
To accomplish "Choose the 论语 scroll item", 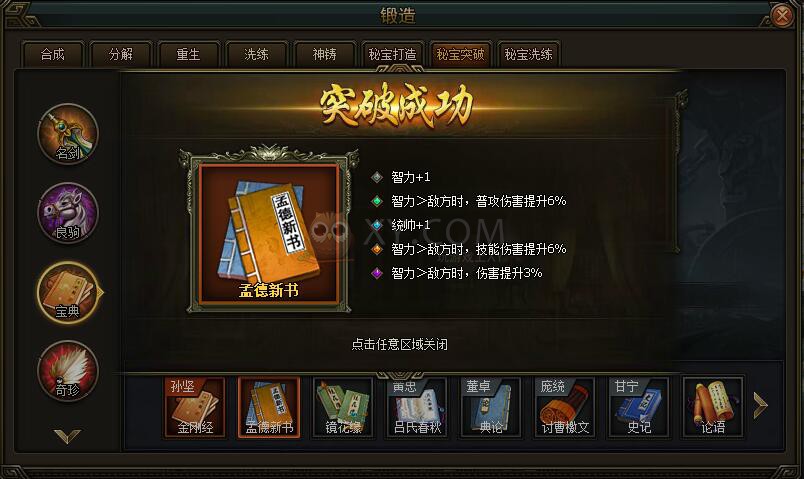I will [713, 407].
